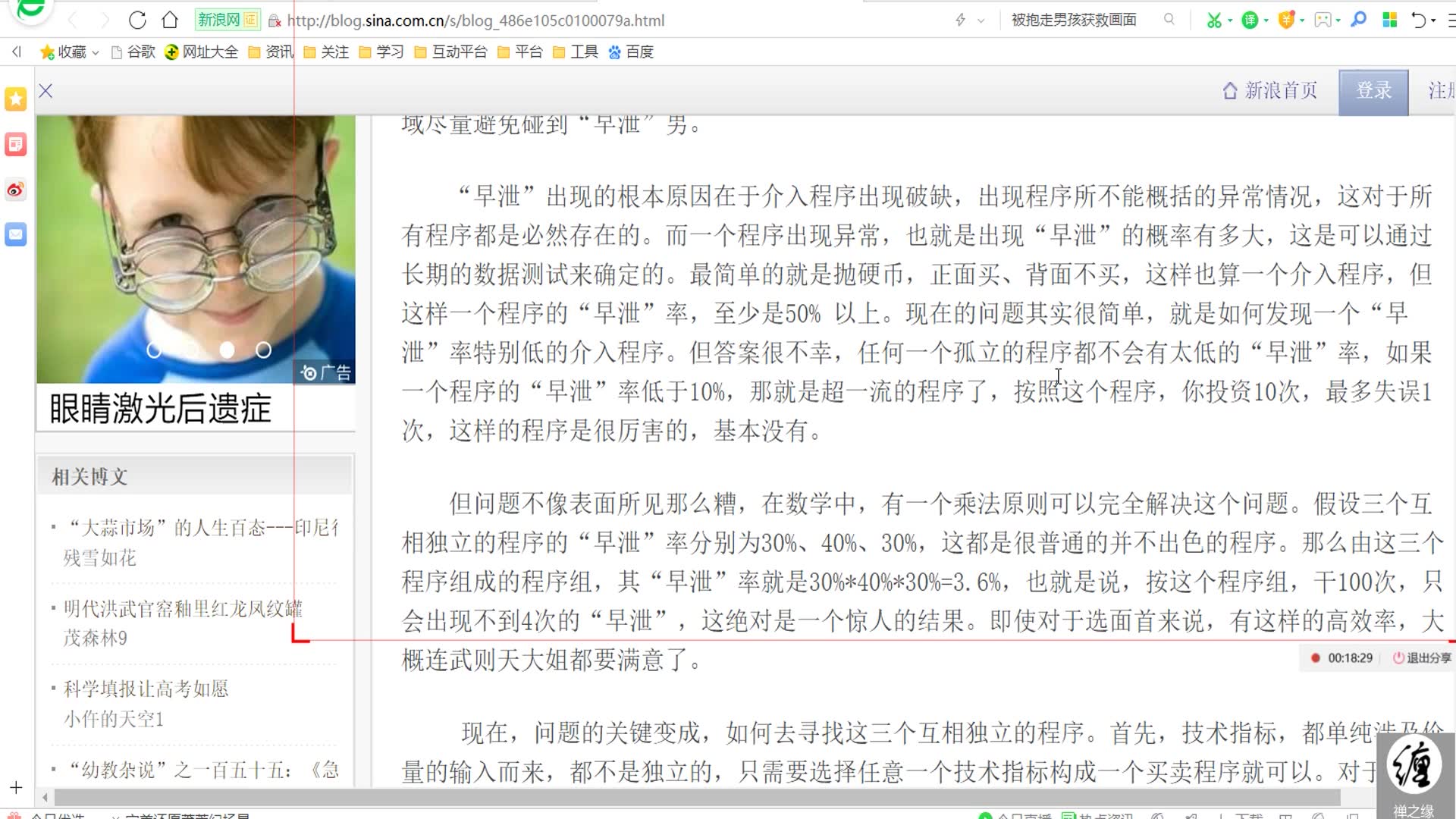This screenshot has width=1456, height=819.
Task: Click the favorites star in the sidebar
Action: pyautogui.click(x=14, y=99)
